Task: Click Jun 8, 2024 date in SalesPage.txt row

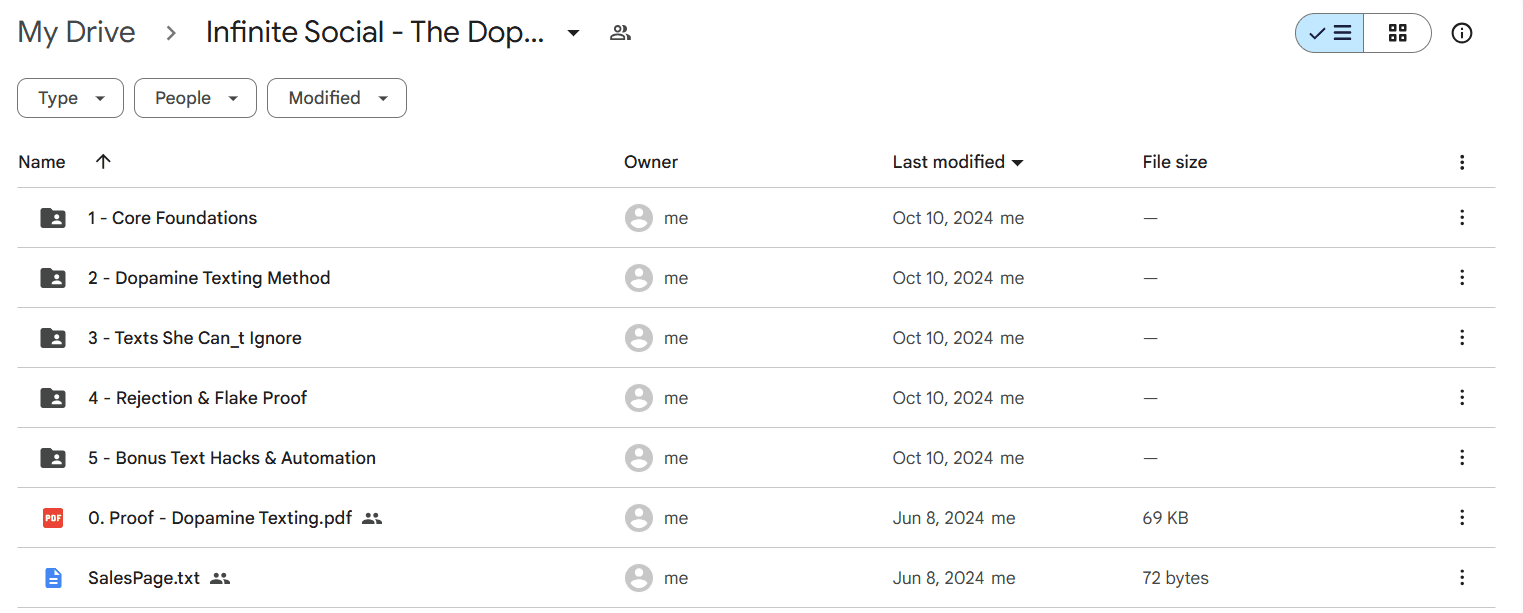Action: click(938, 578)
